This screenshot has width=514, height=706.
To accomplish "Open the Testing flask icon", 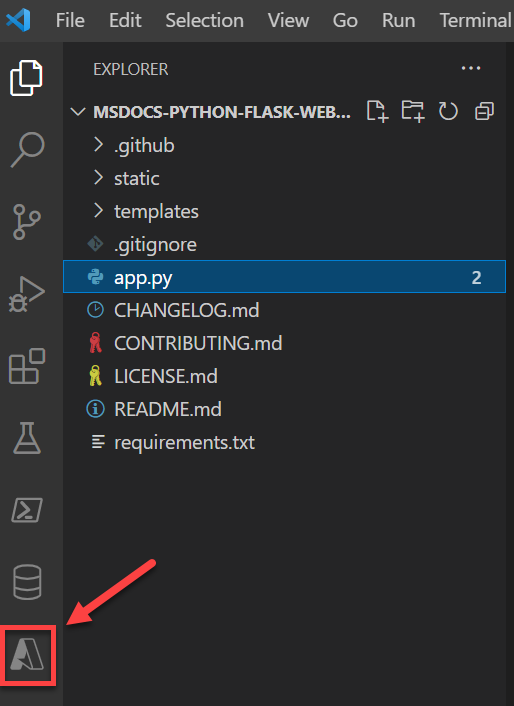I will click(27, 438).
